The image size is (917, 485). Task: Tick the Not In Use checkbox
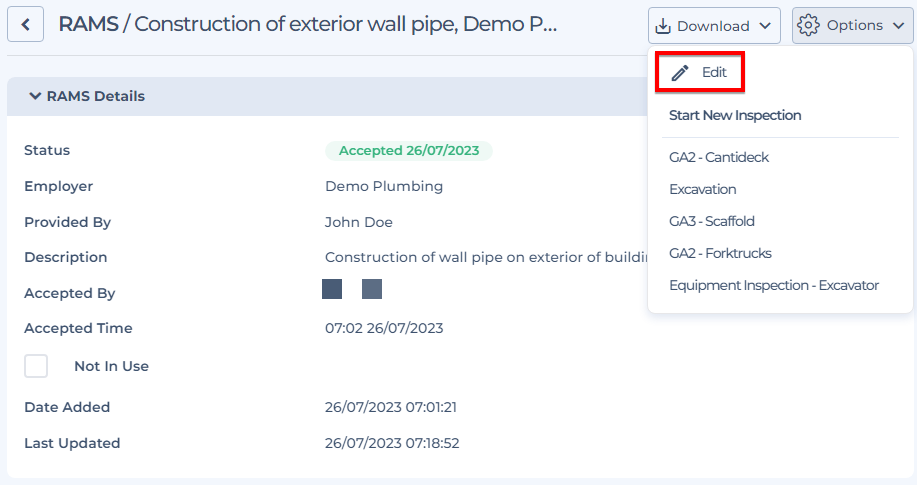click(36, 366)
